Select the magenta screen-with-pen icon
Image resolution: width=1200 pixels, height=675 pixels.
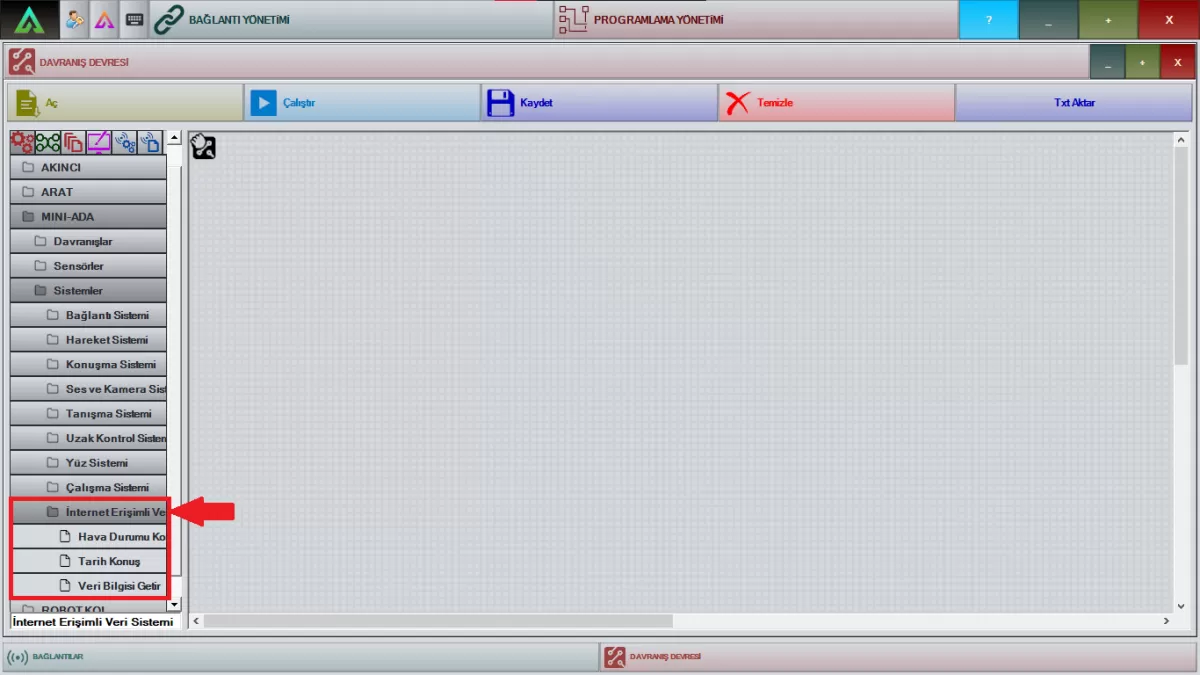click(x=99, y=143)
